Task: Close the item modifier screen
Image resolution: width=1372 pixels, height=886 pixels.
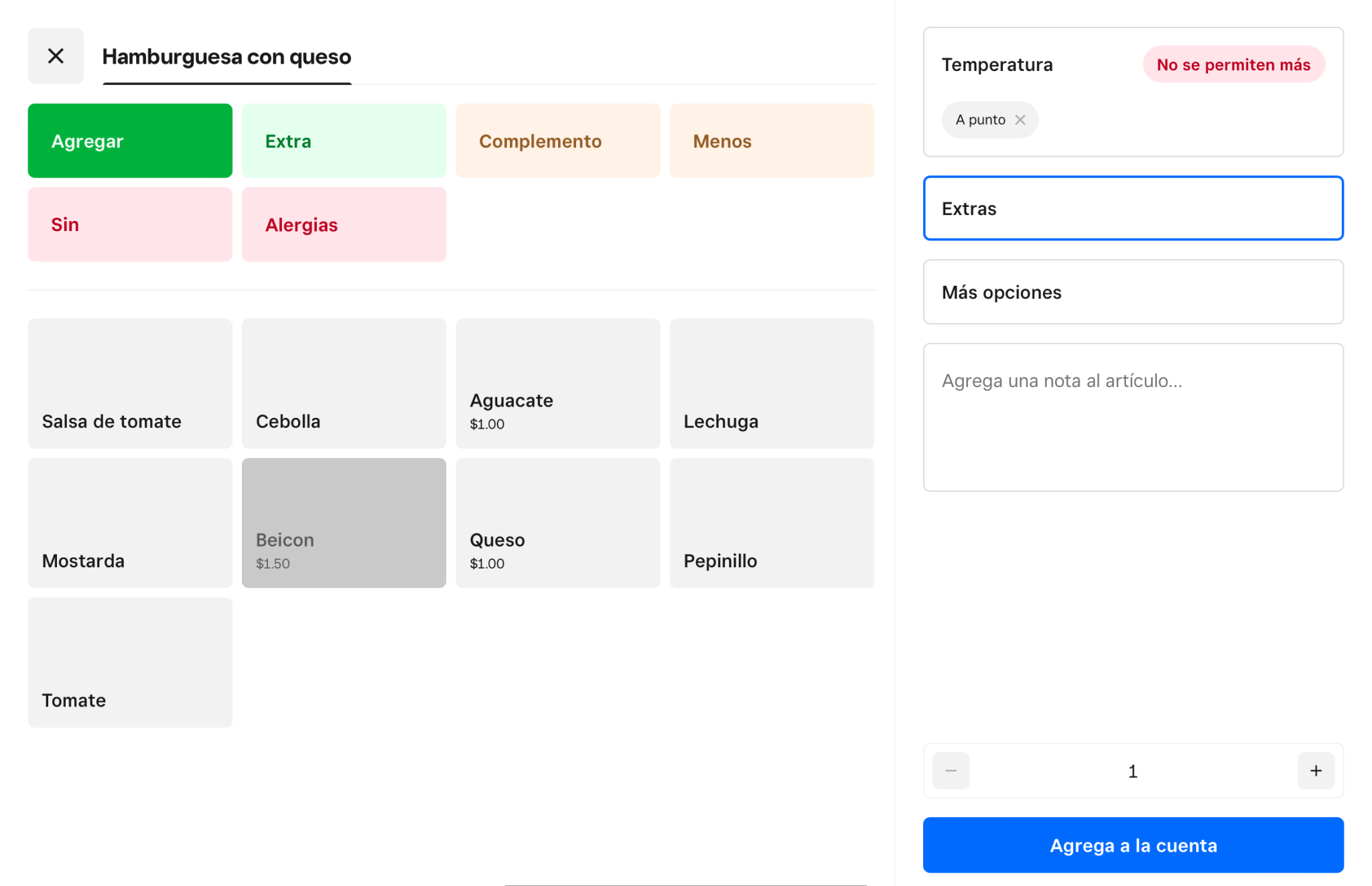Action: point(56,56)
